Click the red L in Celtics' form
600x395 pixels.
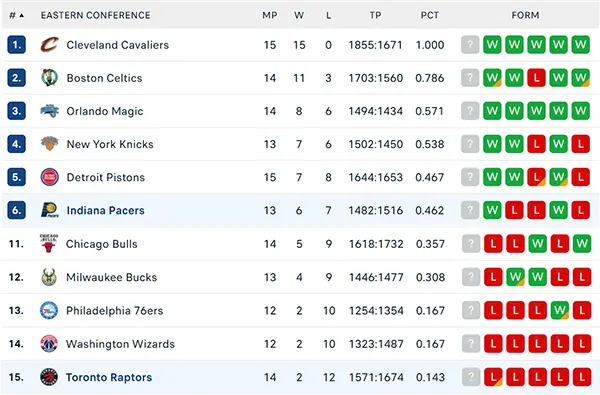[x=536, y=78]
